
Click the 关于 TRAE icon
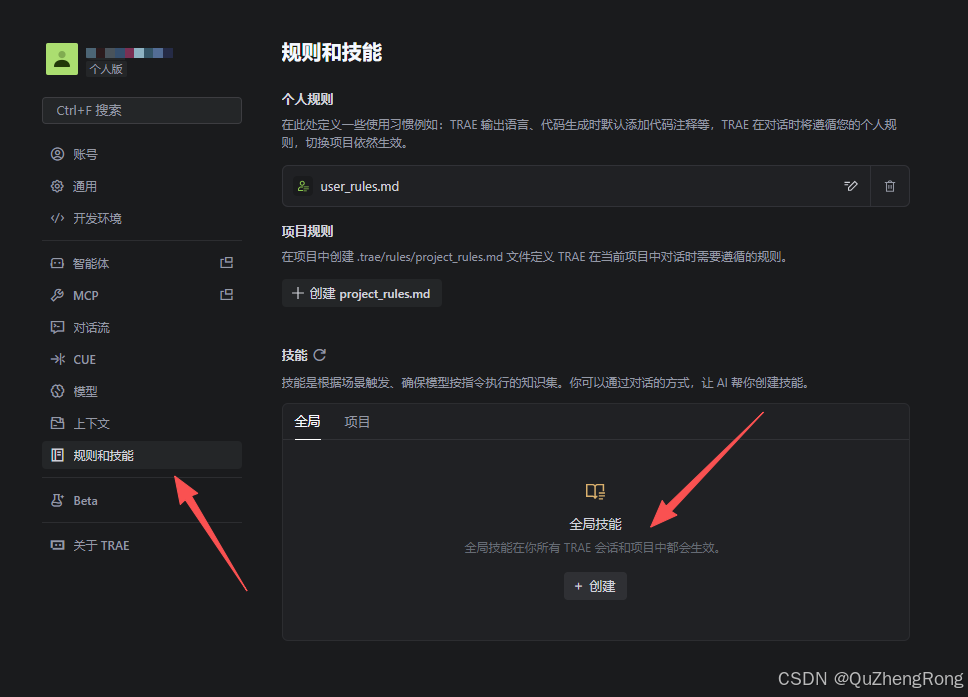[x=57, y=546]
